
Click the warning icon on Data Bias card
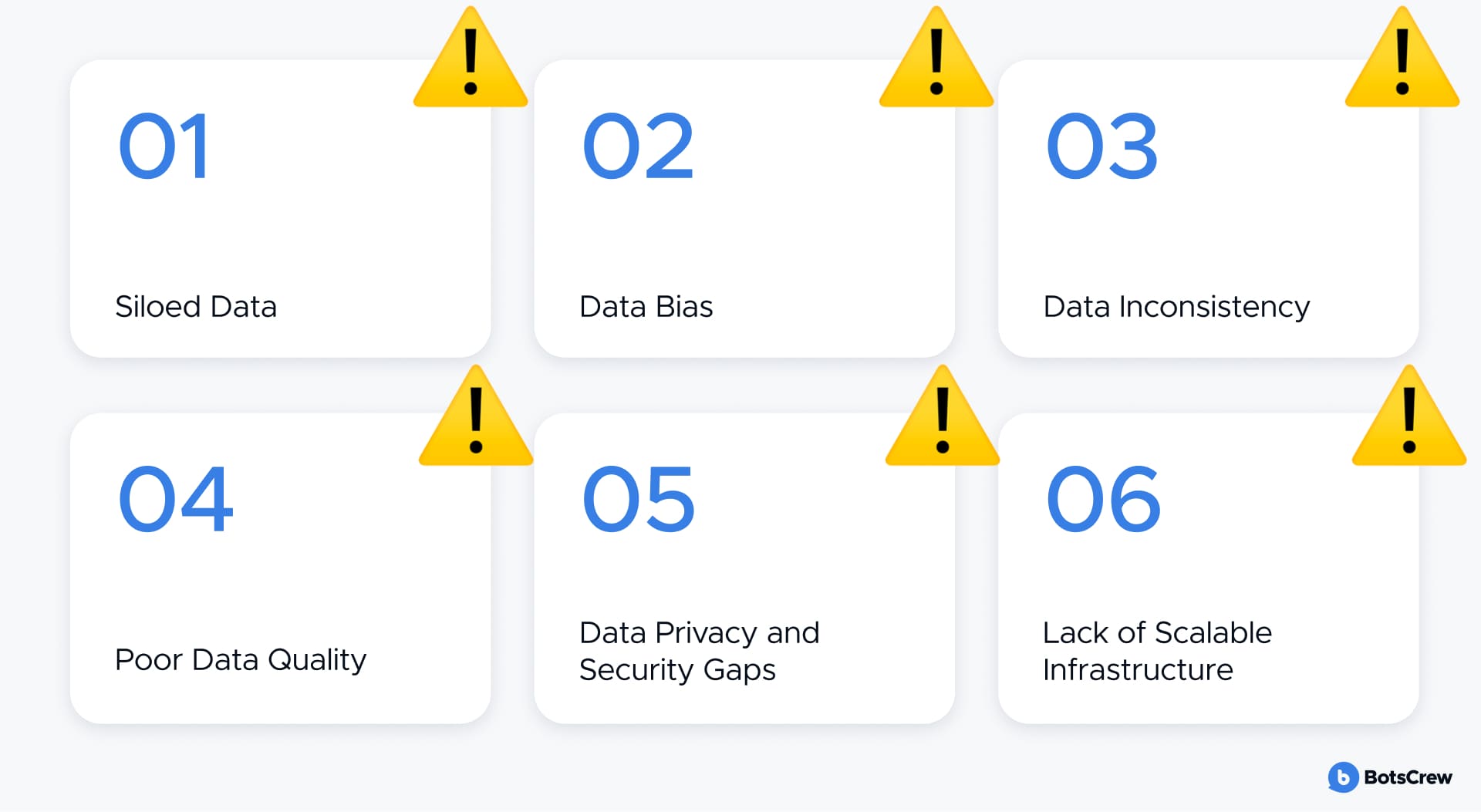[x=936, y=58]
